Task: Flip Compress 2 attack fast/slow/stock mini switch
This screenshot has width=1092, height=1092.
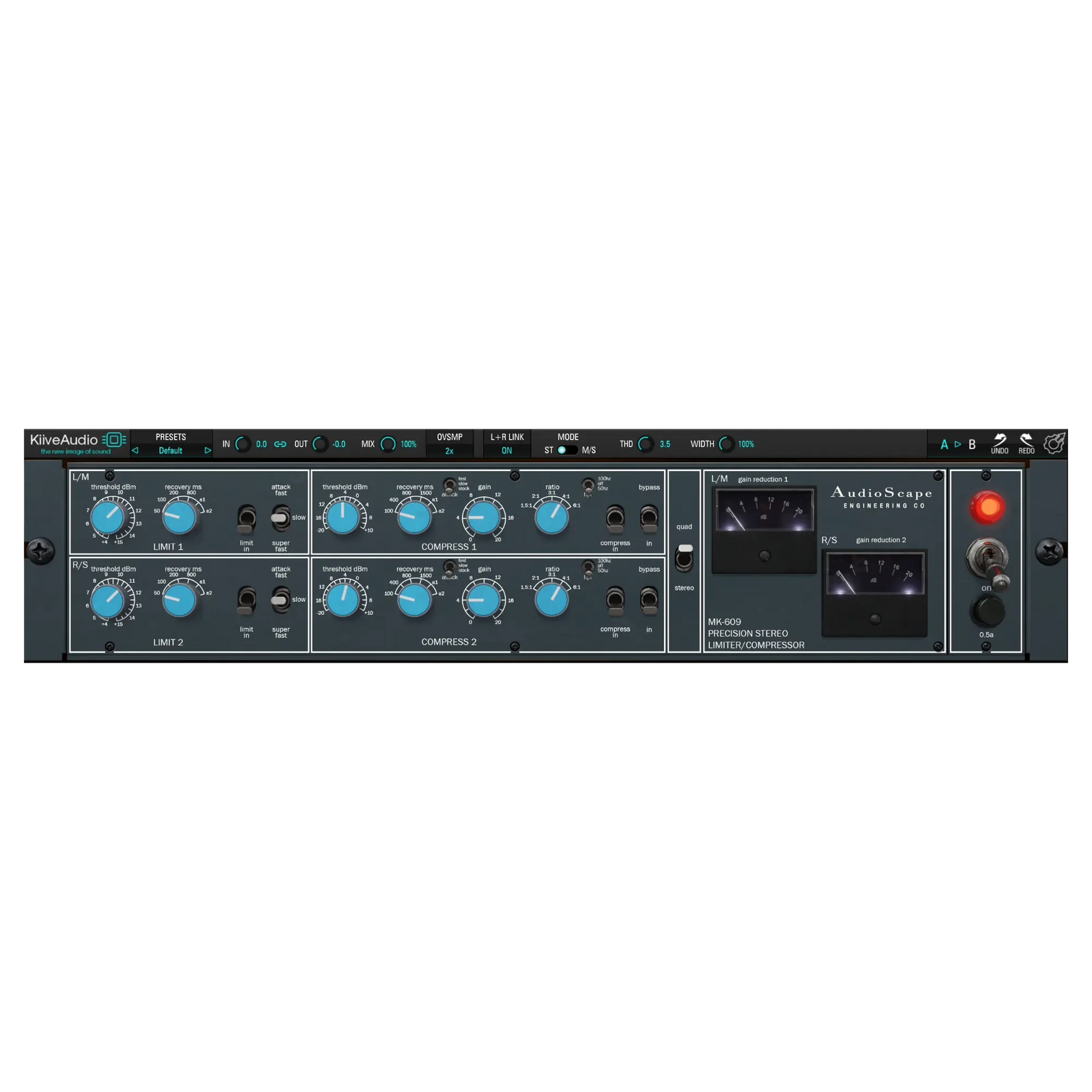Action: click(449, 568)
